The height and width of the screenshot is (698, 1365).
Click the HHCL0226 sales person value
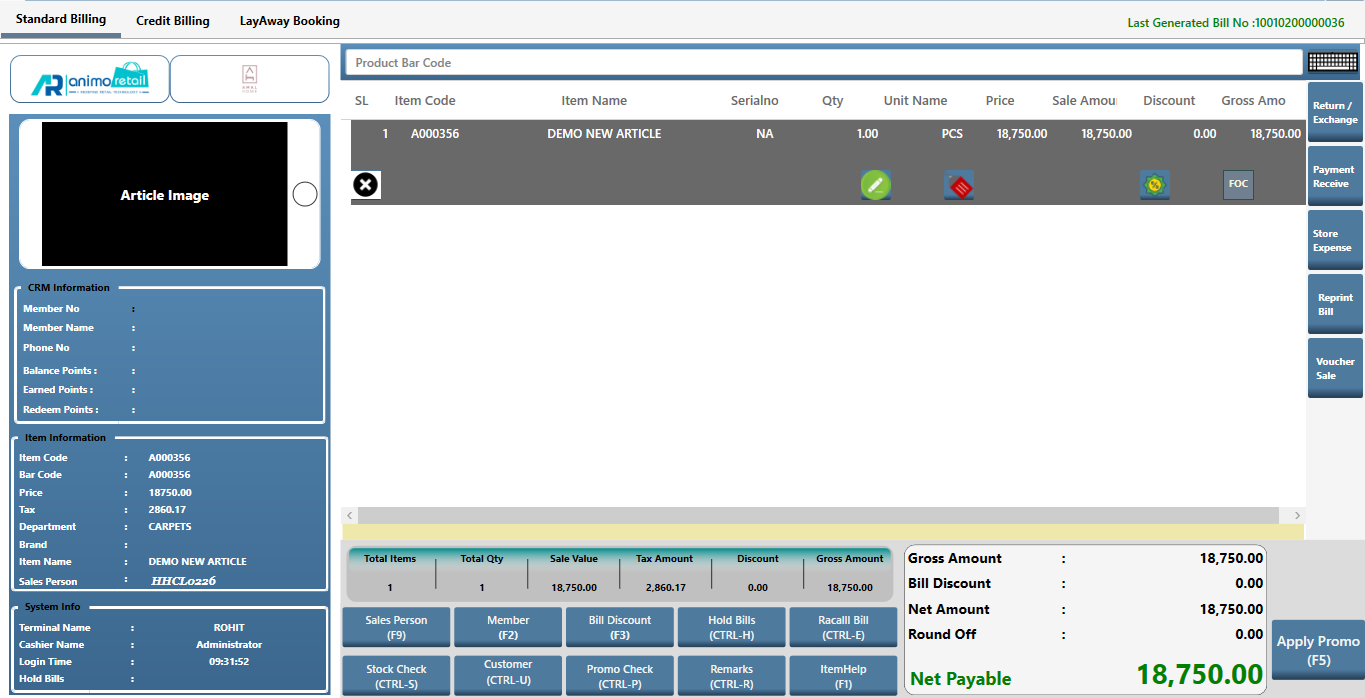184,581
